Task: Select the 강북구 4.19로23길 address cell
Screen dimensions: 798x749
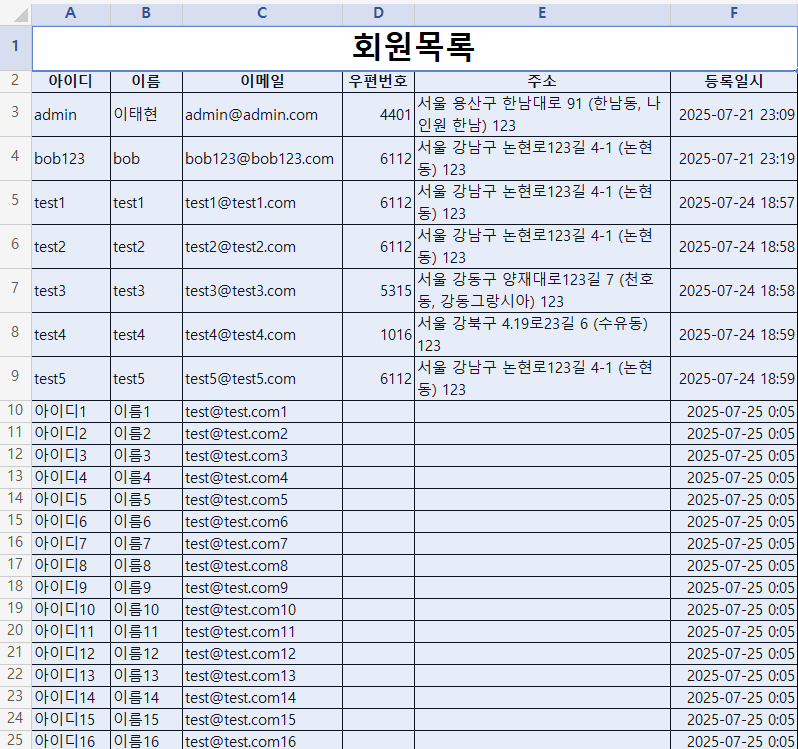Action: click(542, 334)
